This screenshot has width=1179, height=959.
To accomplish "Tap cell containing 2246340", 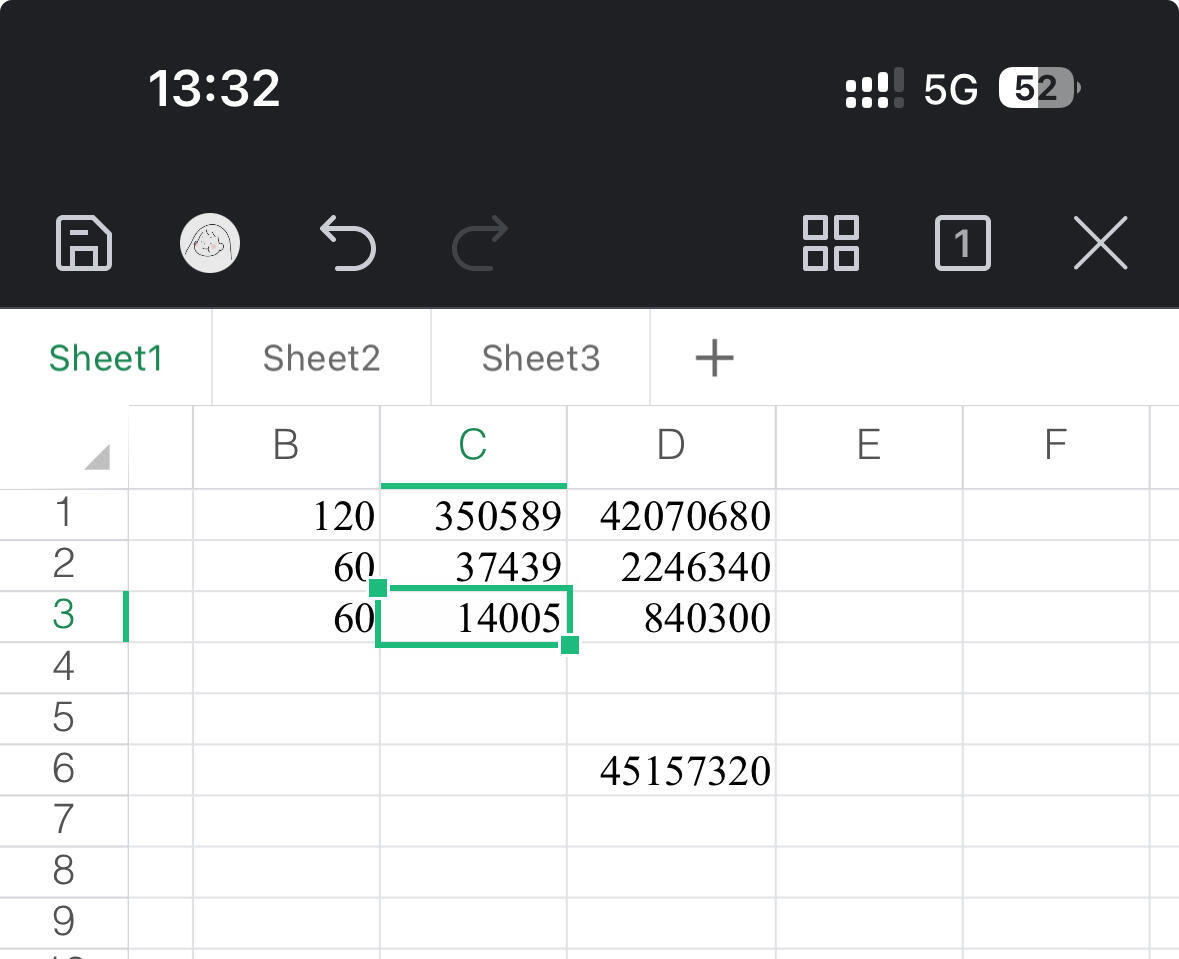I will [x=671, y=566].
